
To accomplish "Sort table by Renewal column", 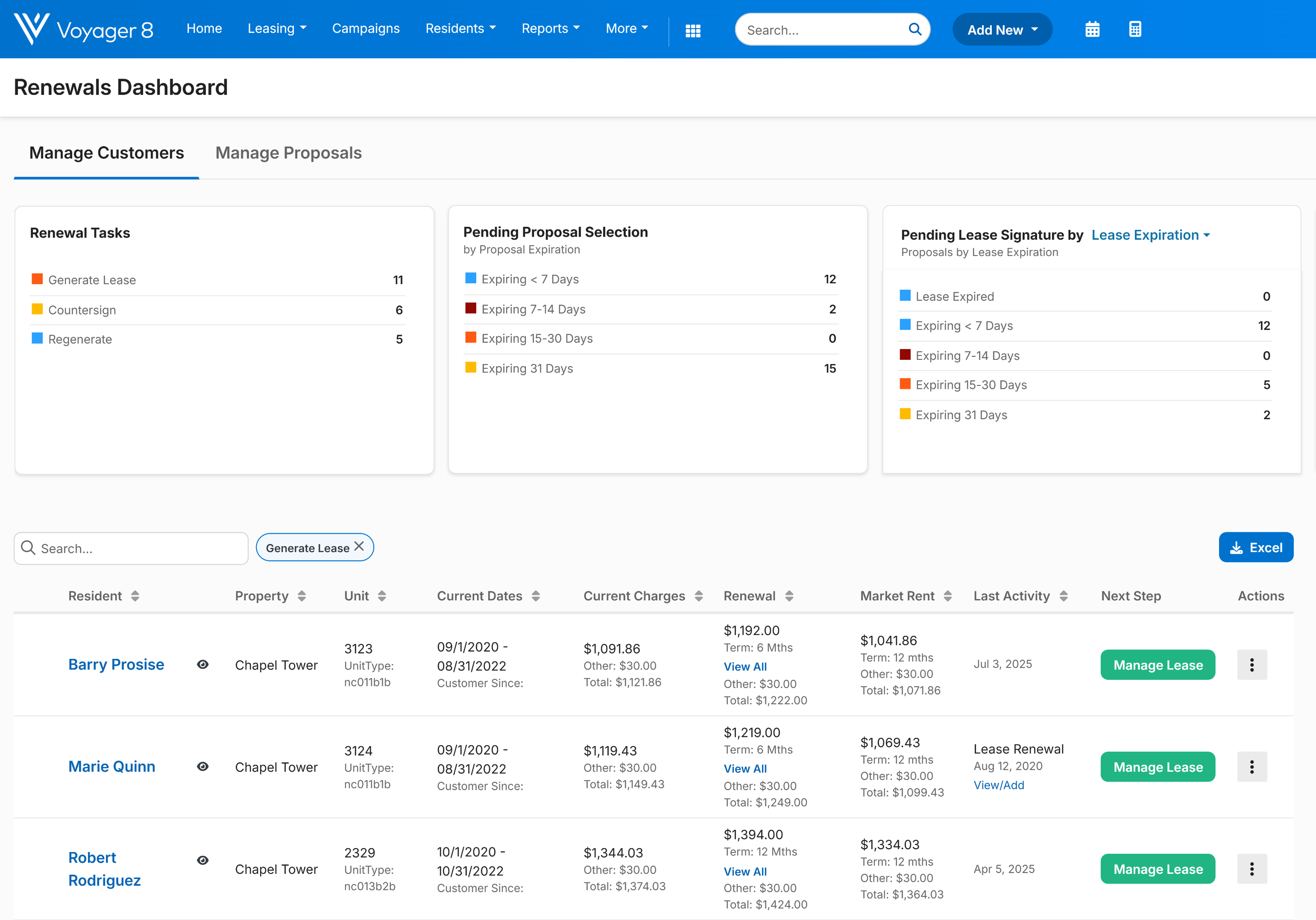I will point(789,596).
